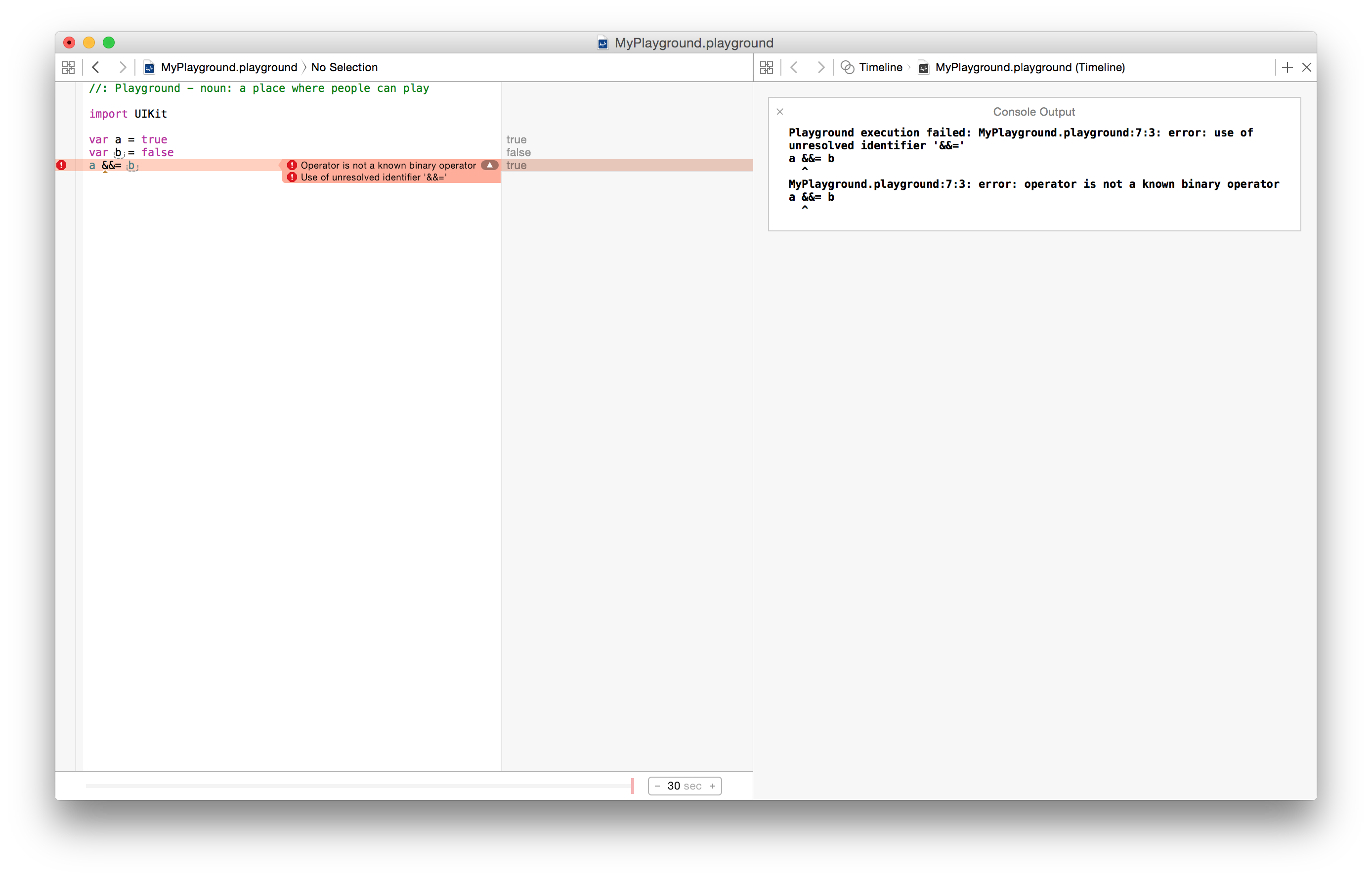Increase timeline duration with plus button
Image resolution: width=1372 pixels, height=879 pixels.
(713, 786)
